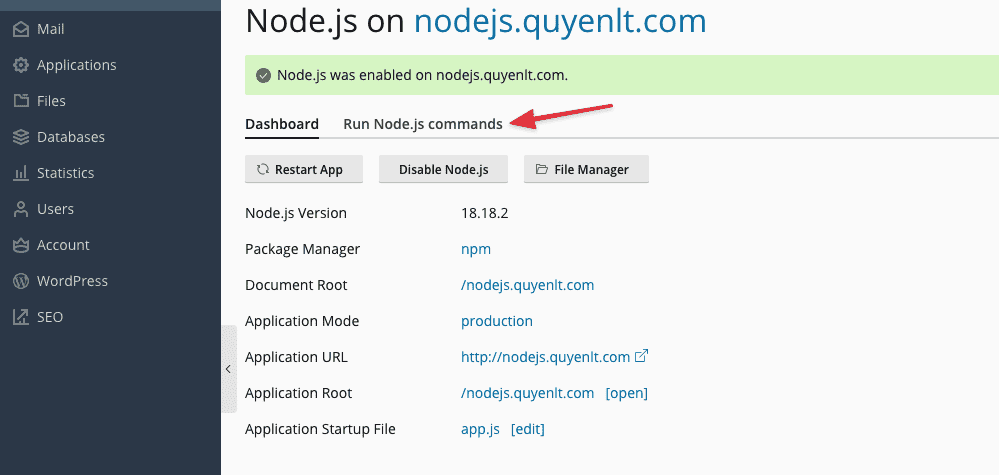Click the WordPress logo icon
999x475 pixels.
[x=20, y=281]
